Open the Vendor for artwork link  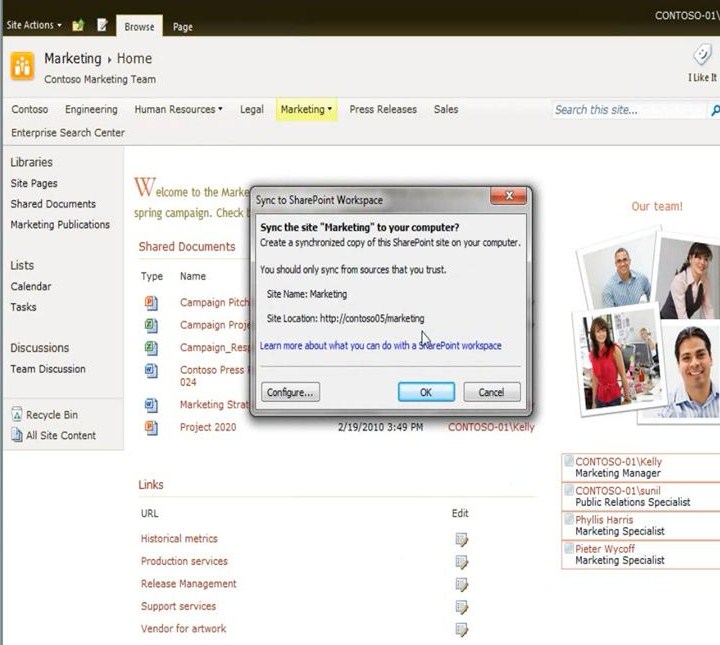coord(184,628)
